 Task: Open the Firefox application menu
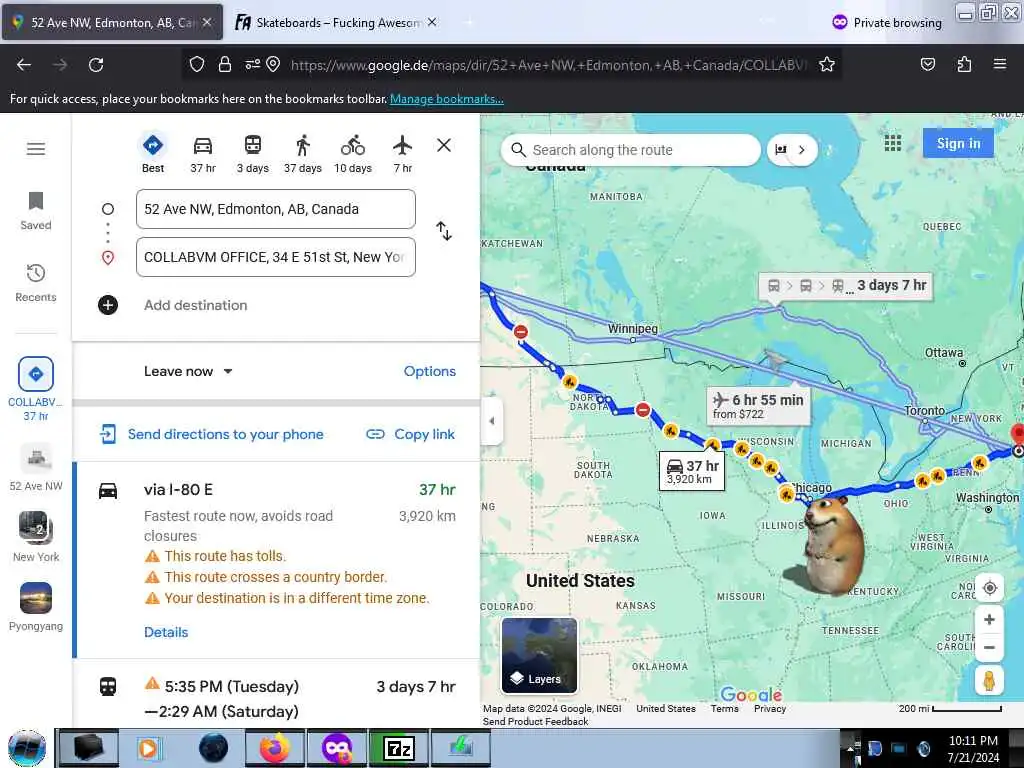[999, 64]
